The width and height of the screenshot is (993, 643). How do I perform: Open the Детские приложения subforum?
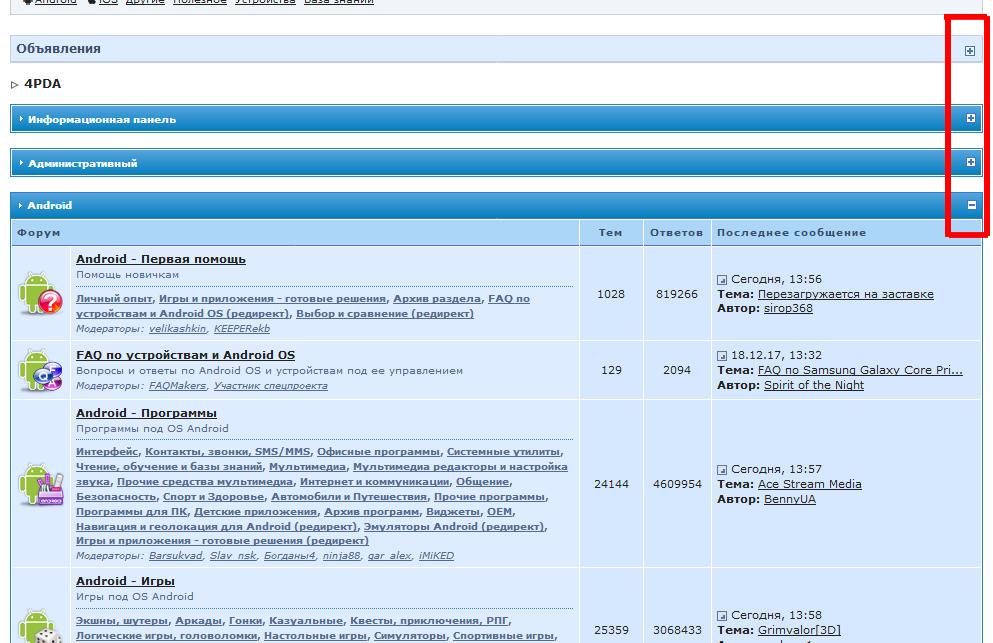pyautogui.click(x=255, y=512)
